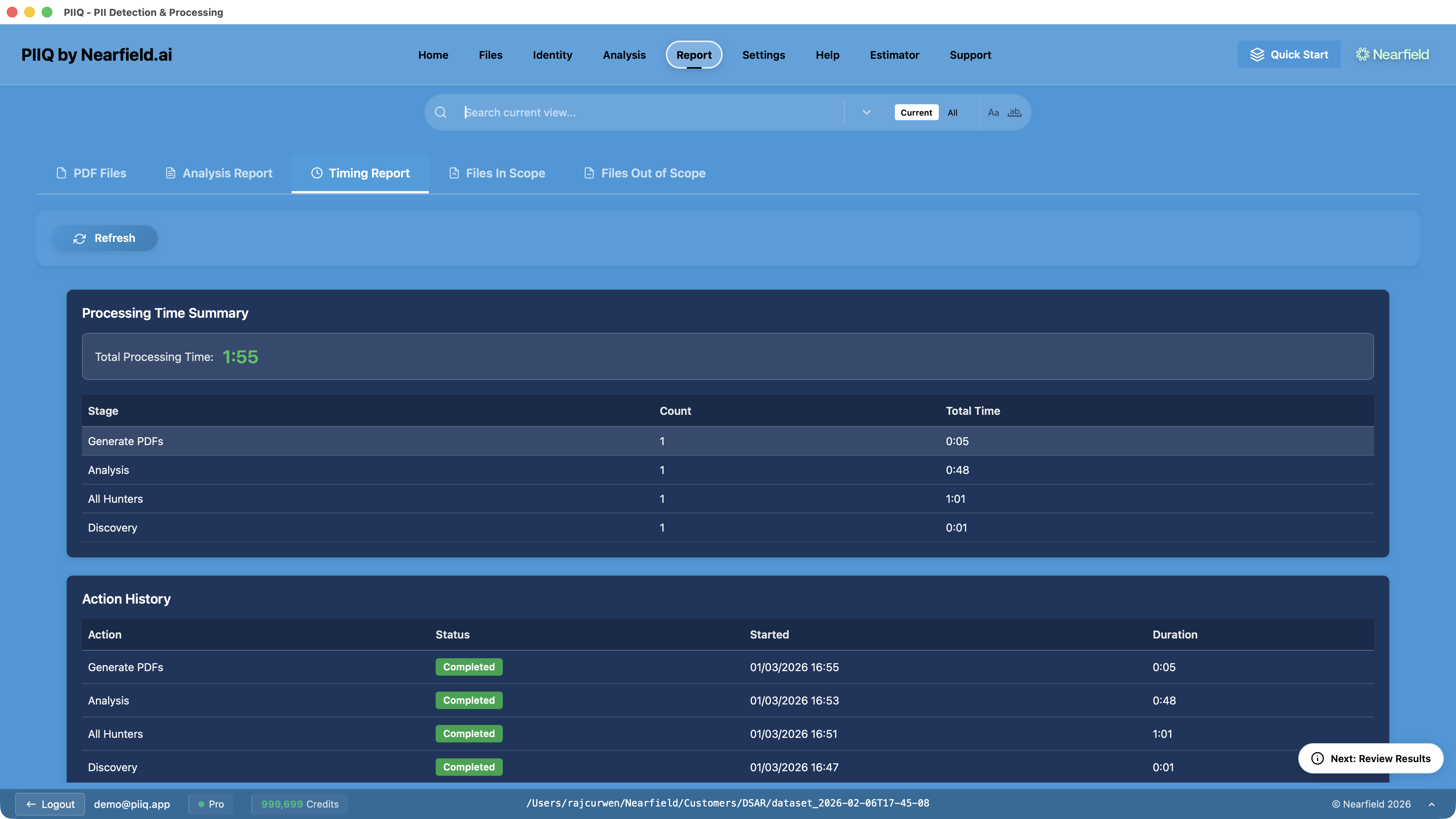The width and height of the screenshot is (1456, 819).
Task: Click the Pro status badge
Action: click(x=210, y=804)
